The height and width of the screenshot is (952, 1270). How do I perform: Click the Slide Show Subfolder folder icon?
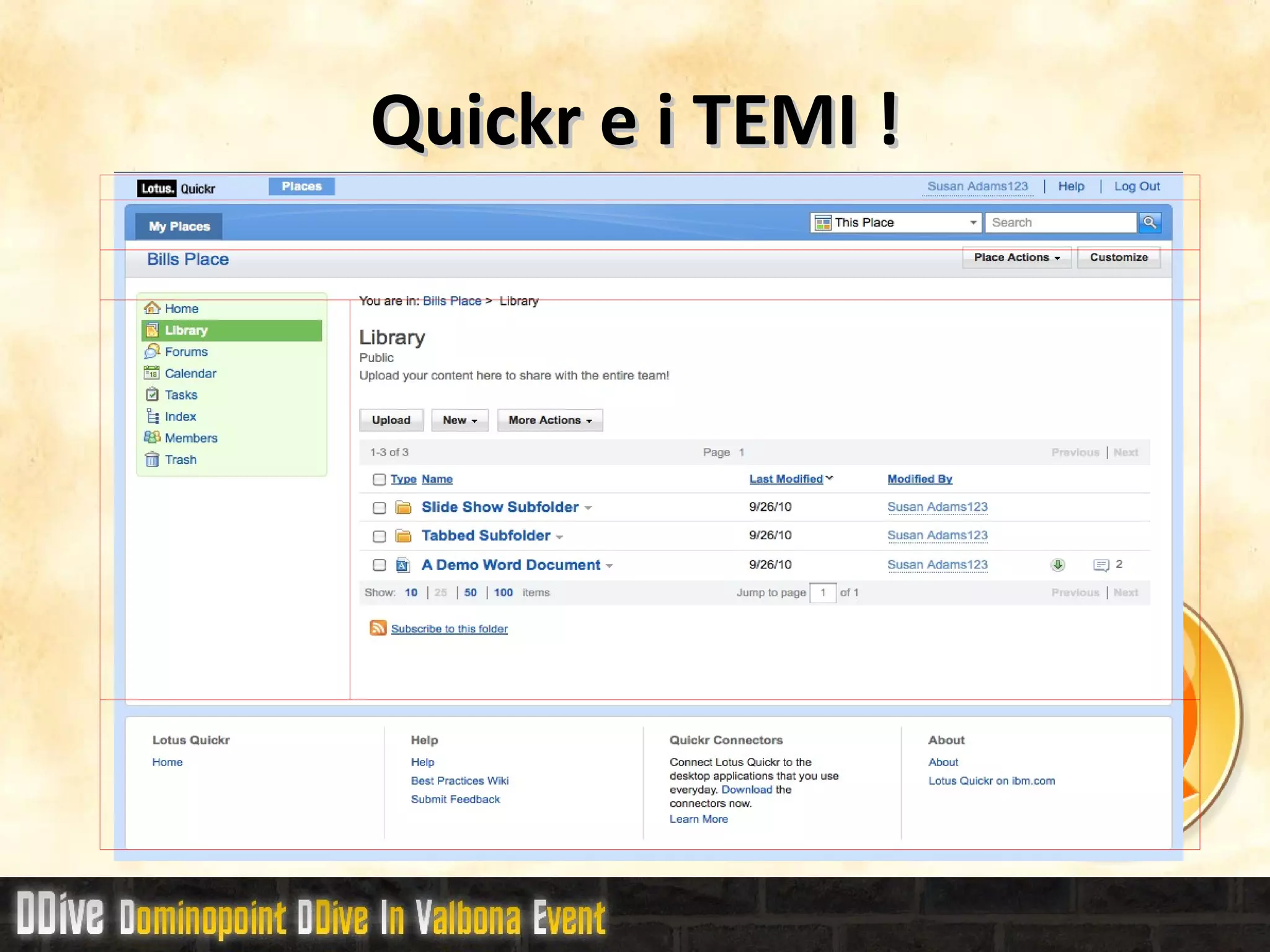click(x=404, y=508)
